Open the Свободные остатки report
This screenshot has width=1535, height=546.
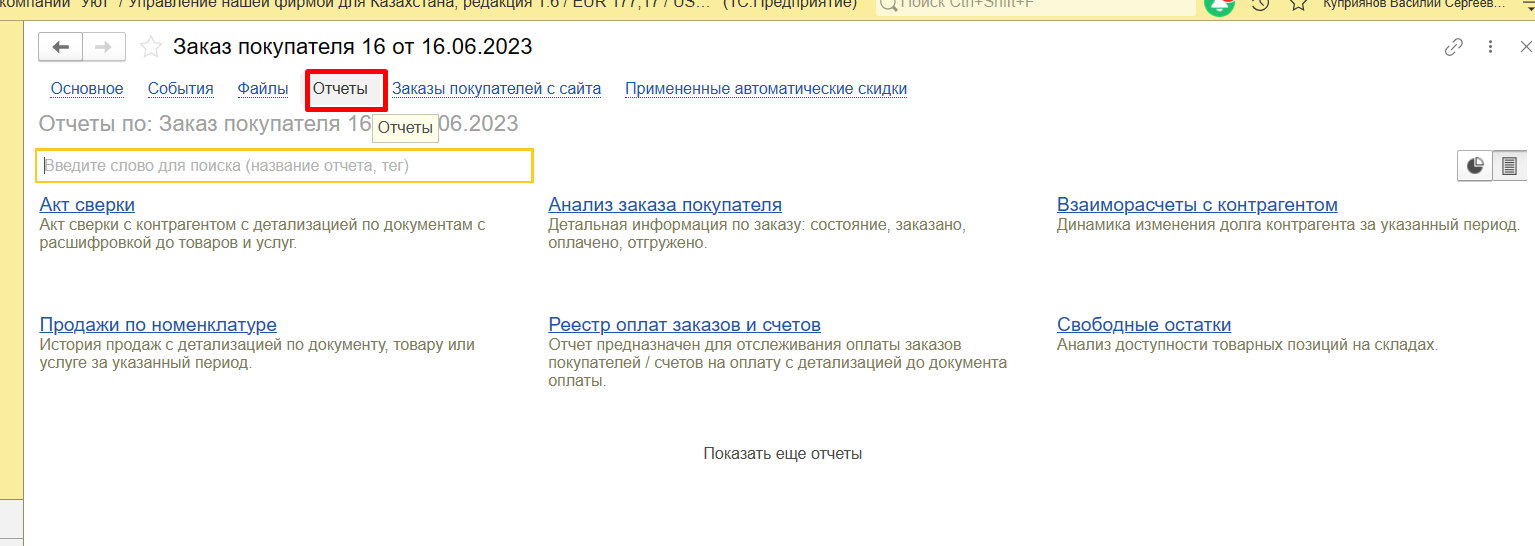pyautogui.click(x=1144, y=325)
